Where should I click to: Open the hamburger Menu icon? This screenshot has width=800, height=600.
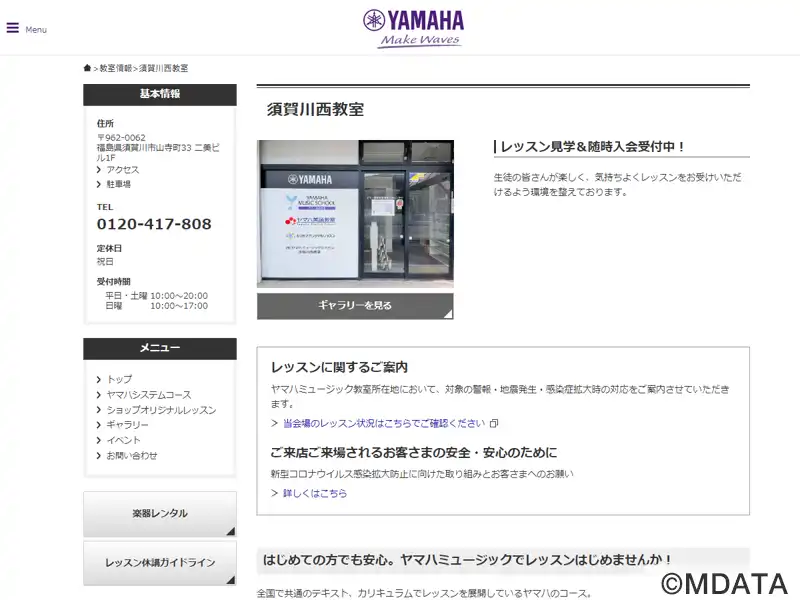click(13, 28)
